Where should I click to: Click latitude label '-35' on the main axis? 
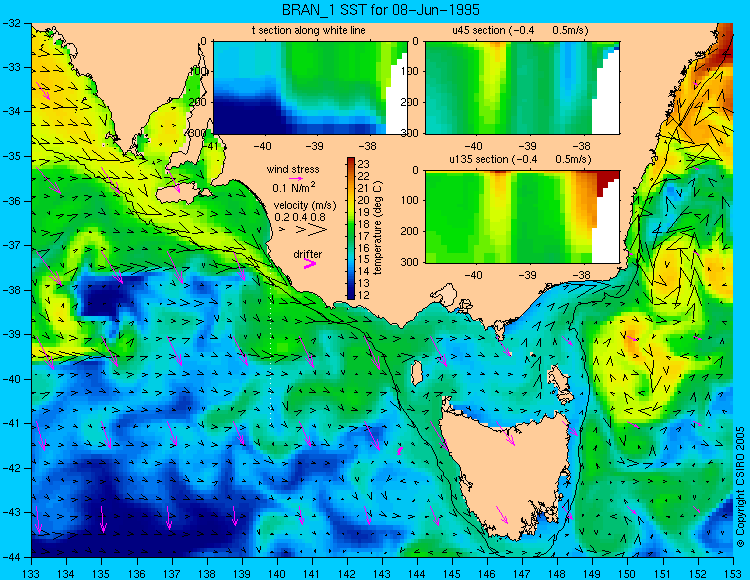(x=11, y=156)
